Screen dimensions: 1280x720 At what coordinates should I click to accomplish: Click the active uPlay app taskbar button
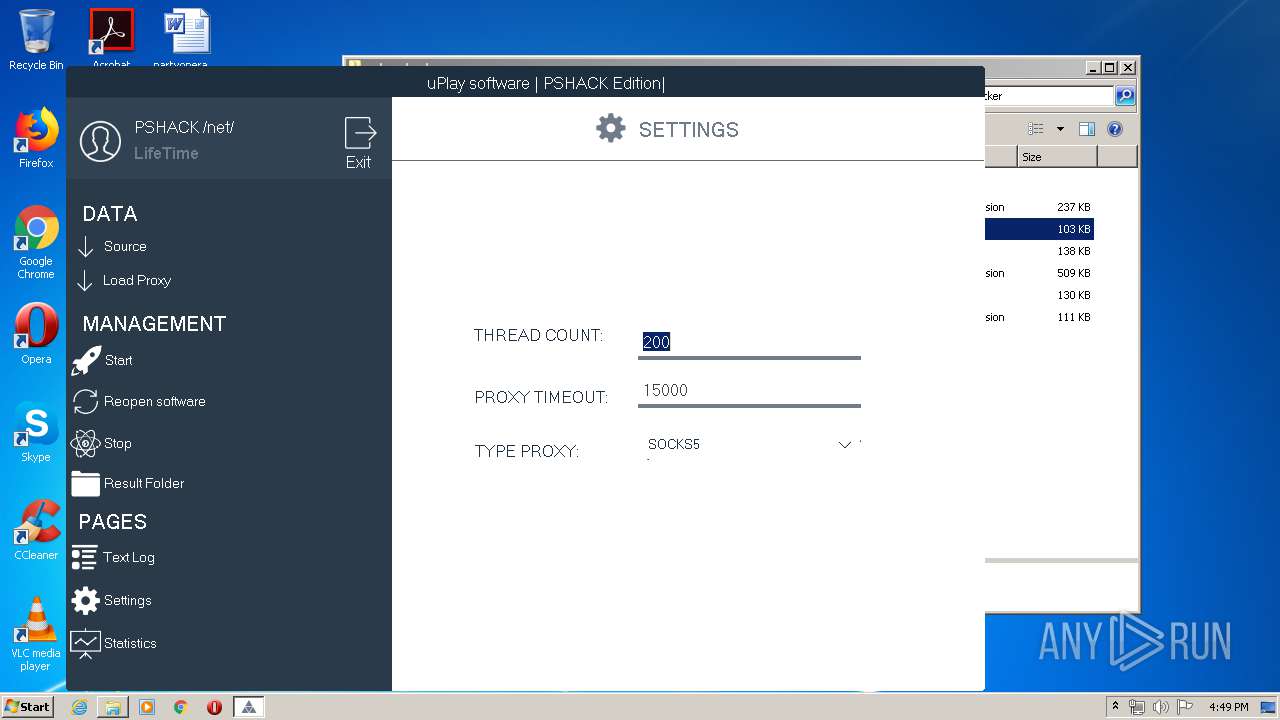pos(249,707)
